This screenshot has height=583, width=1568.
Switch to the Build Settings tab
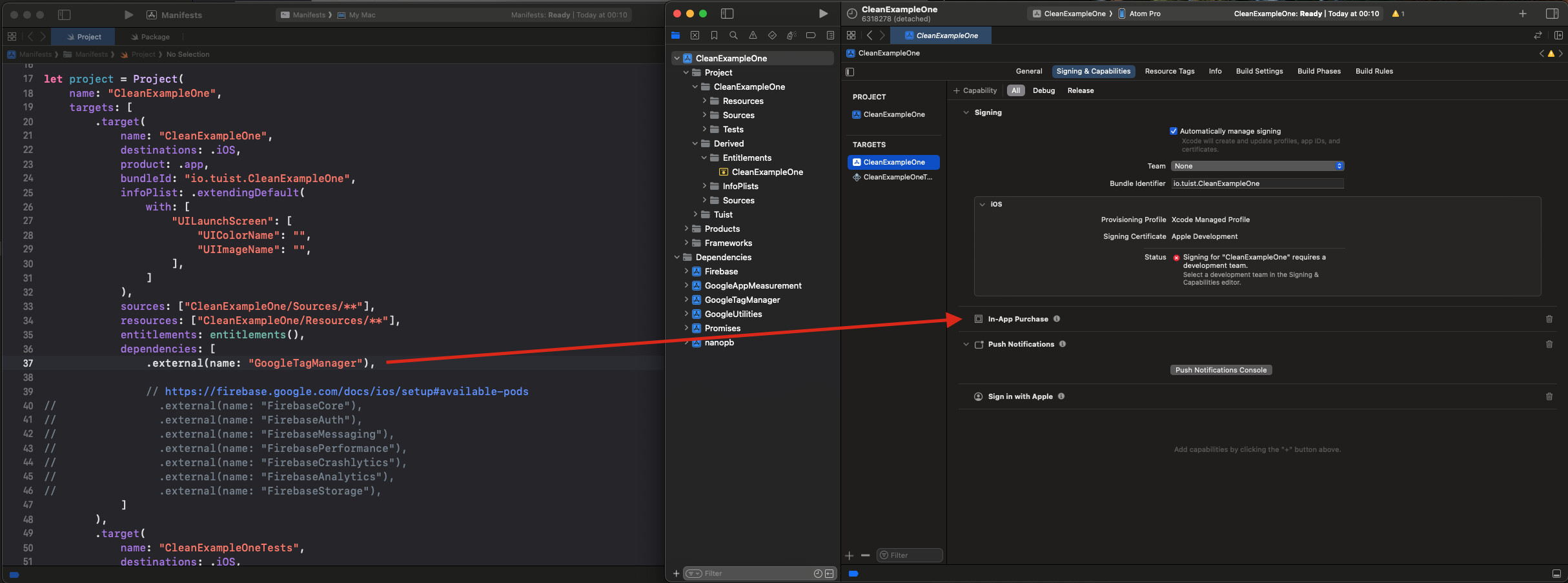[1259, 71]
